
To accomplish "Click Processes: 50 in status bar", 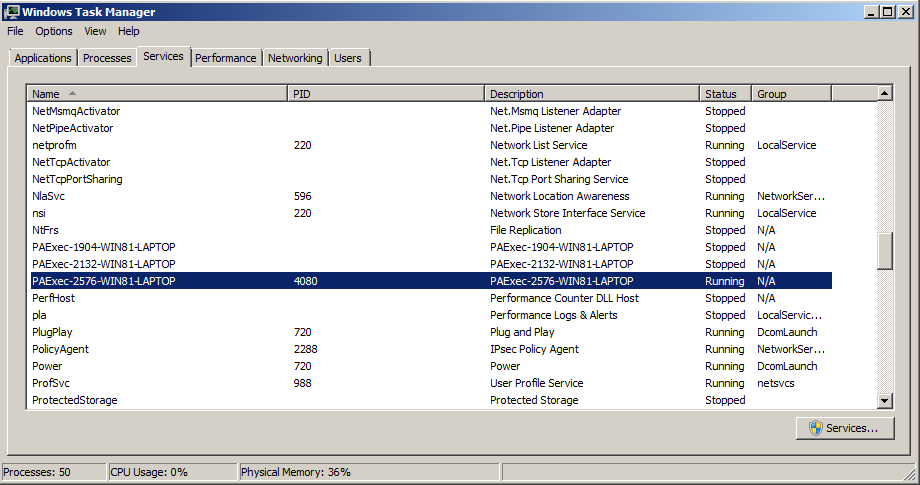I will pyautogui.click(x=37, y=472).
